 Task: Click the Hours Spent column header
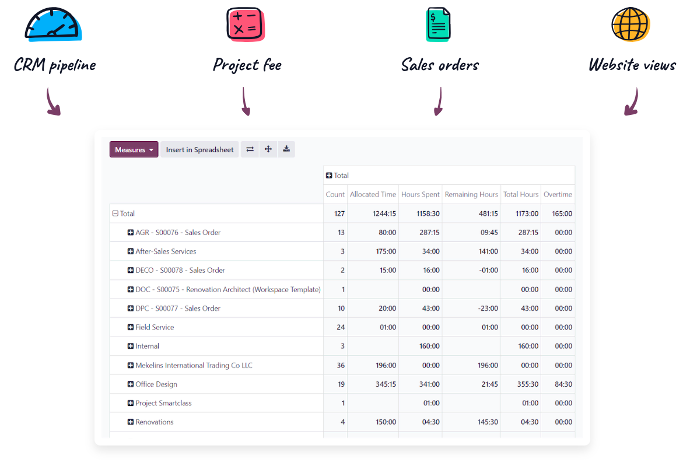(x=420, y=194)
